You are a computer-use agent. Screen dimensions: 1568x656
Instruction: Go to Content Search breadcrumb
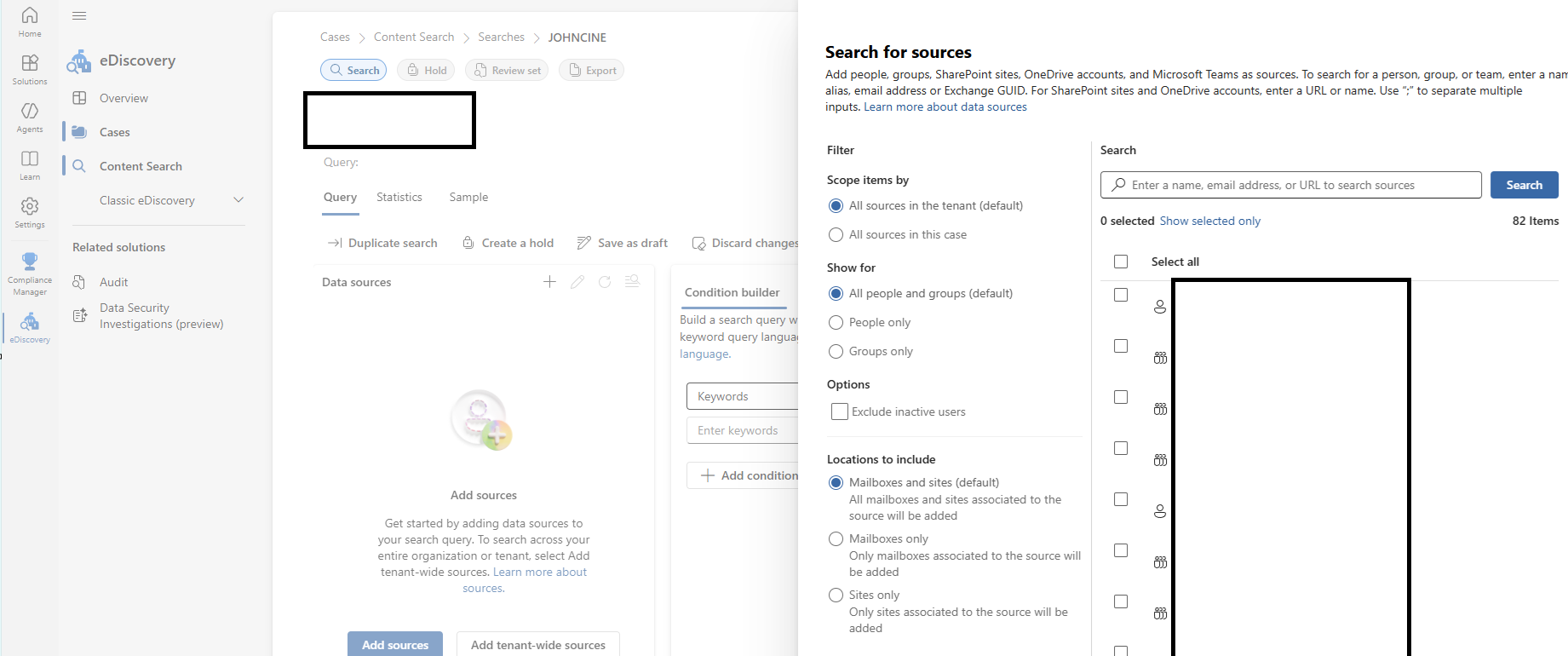[414, 37]
